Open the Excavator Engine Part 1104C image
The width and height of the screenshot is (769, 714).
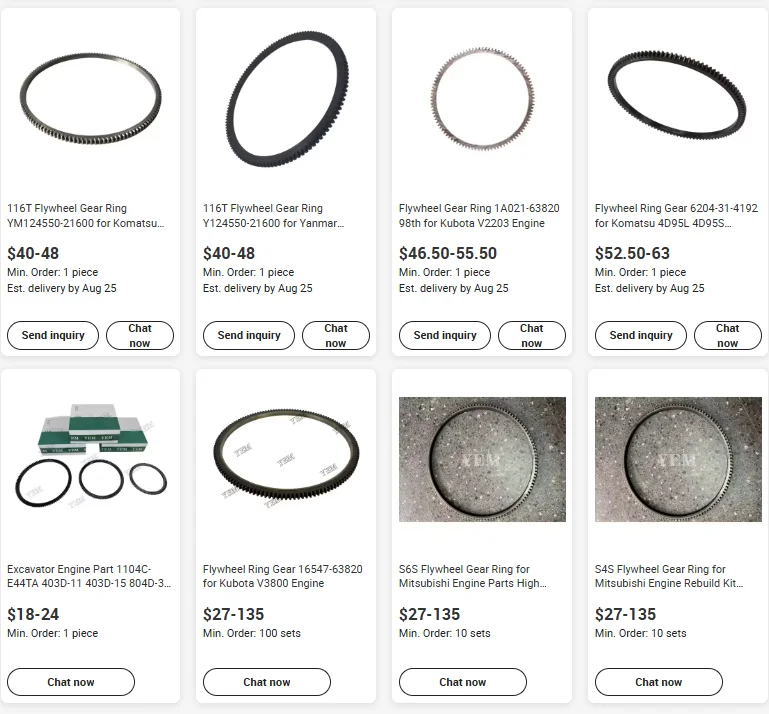90,459
